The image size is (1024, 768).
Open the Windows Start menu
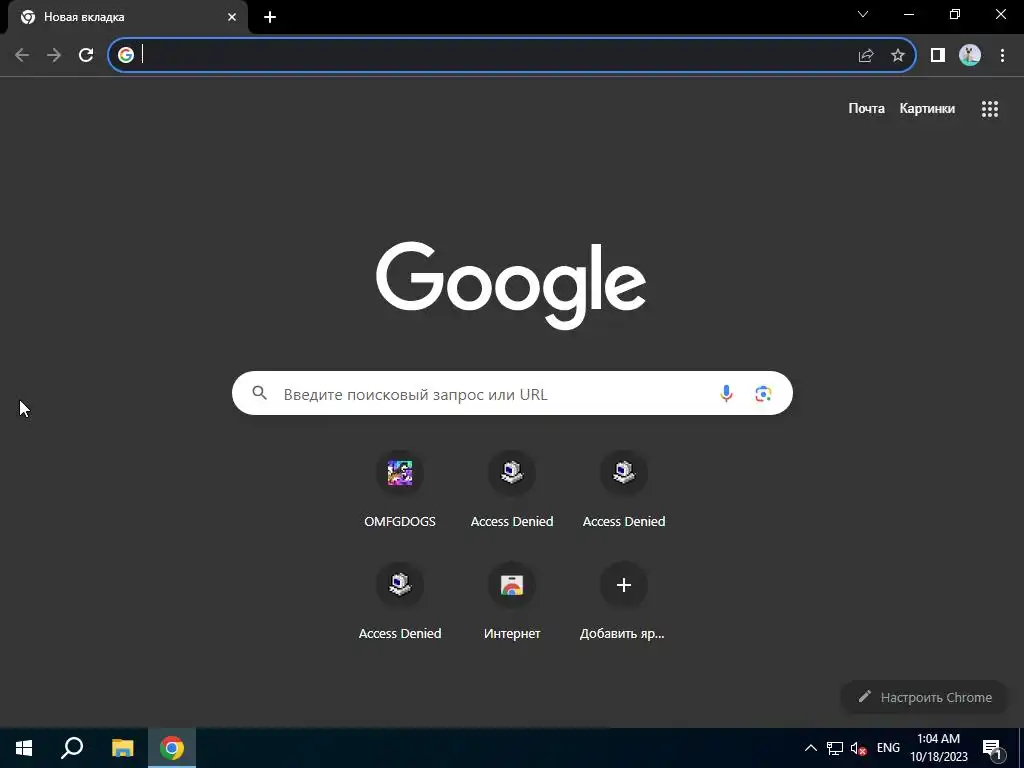click(x=24, y=748)
